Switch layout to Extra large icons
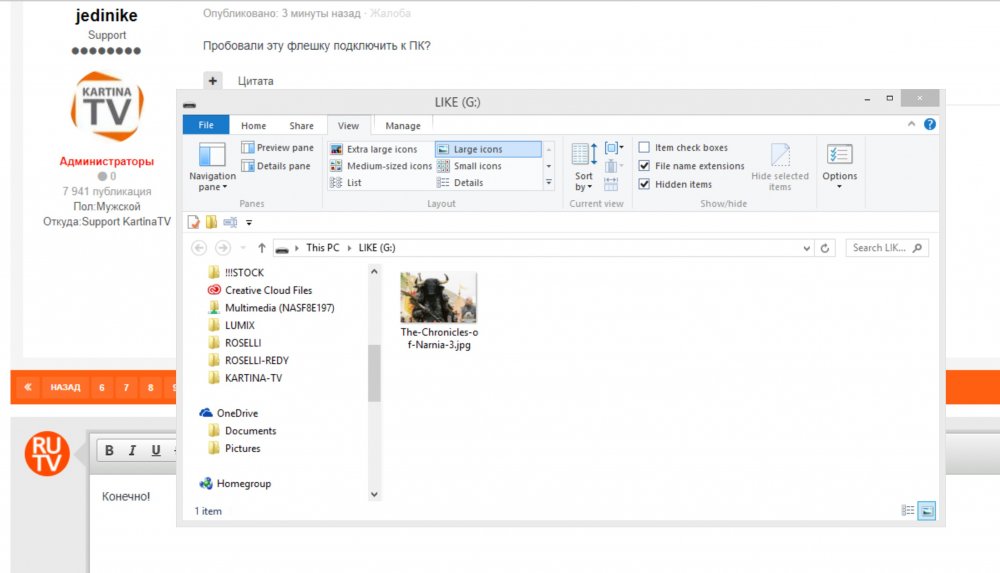Image resolution: width=1000 pixels, height=573 pixels. point(374,149)
